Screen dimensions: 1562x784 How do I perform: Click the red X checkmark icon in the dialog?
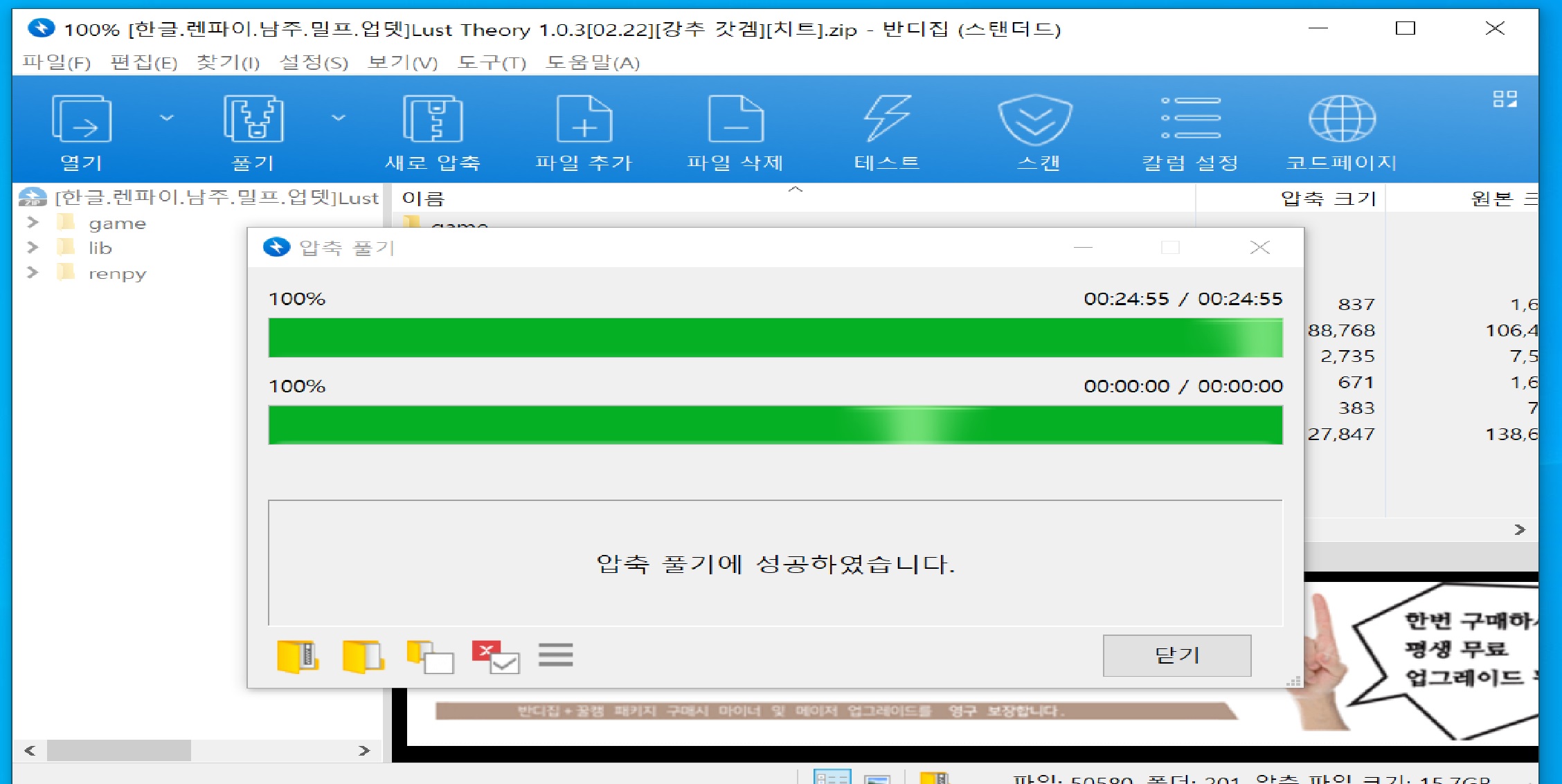click(495, 656)
